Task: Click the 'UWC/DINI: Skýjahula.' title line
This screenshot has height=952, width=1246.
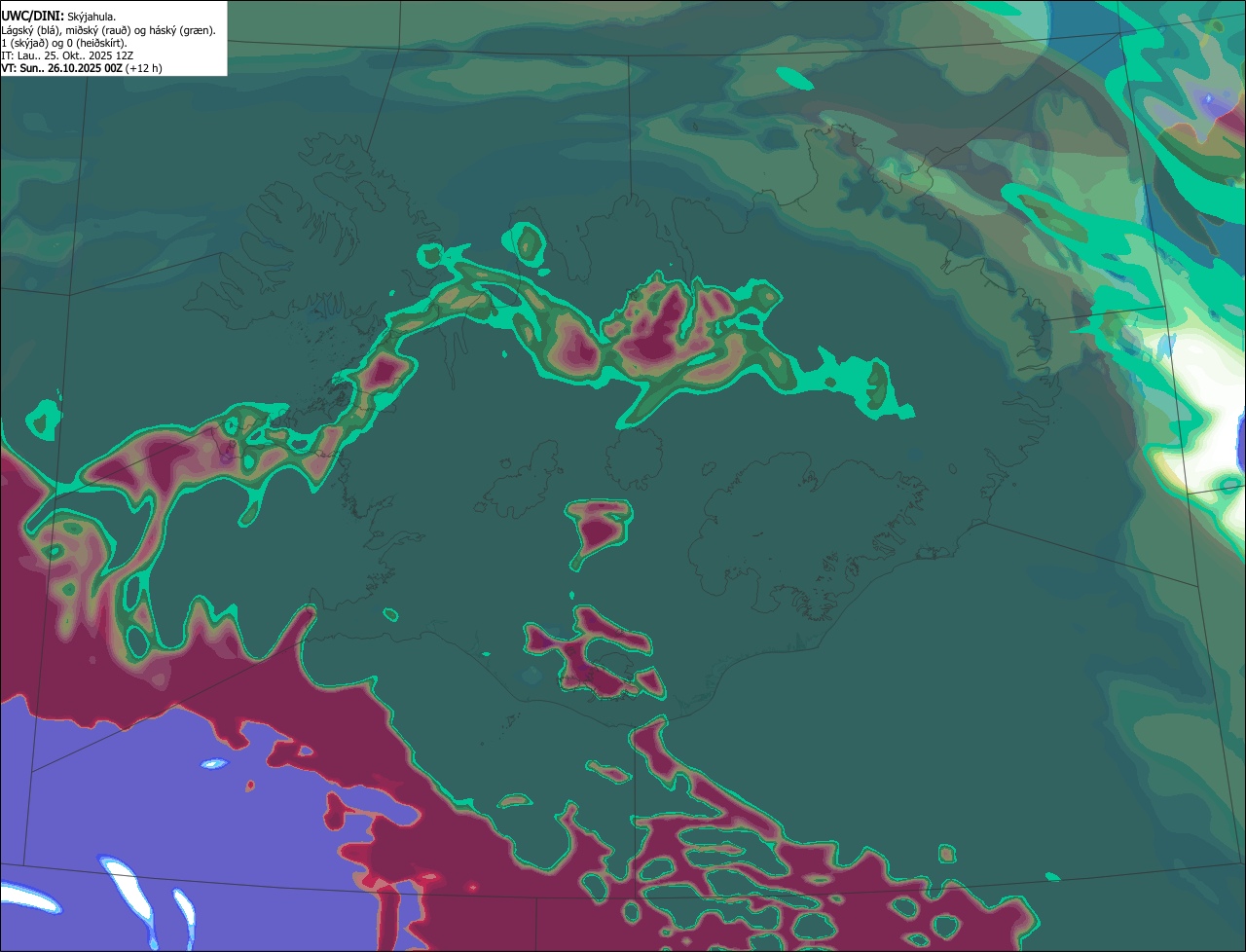Action: [x=58, y=17]
